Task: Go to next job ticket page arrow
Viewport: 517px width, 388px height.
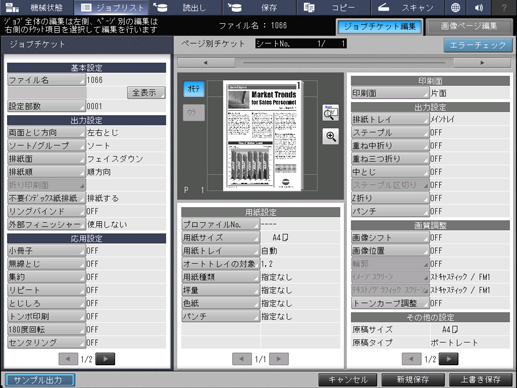Action: tap(105, 359)
